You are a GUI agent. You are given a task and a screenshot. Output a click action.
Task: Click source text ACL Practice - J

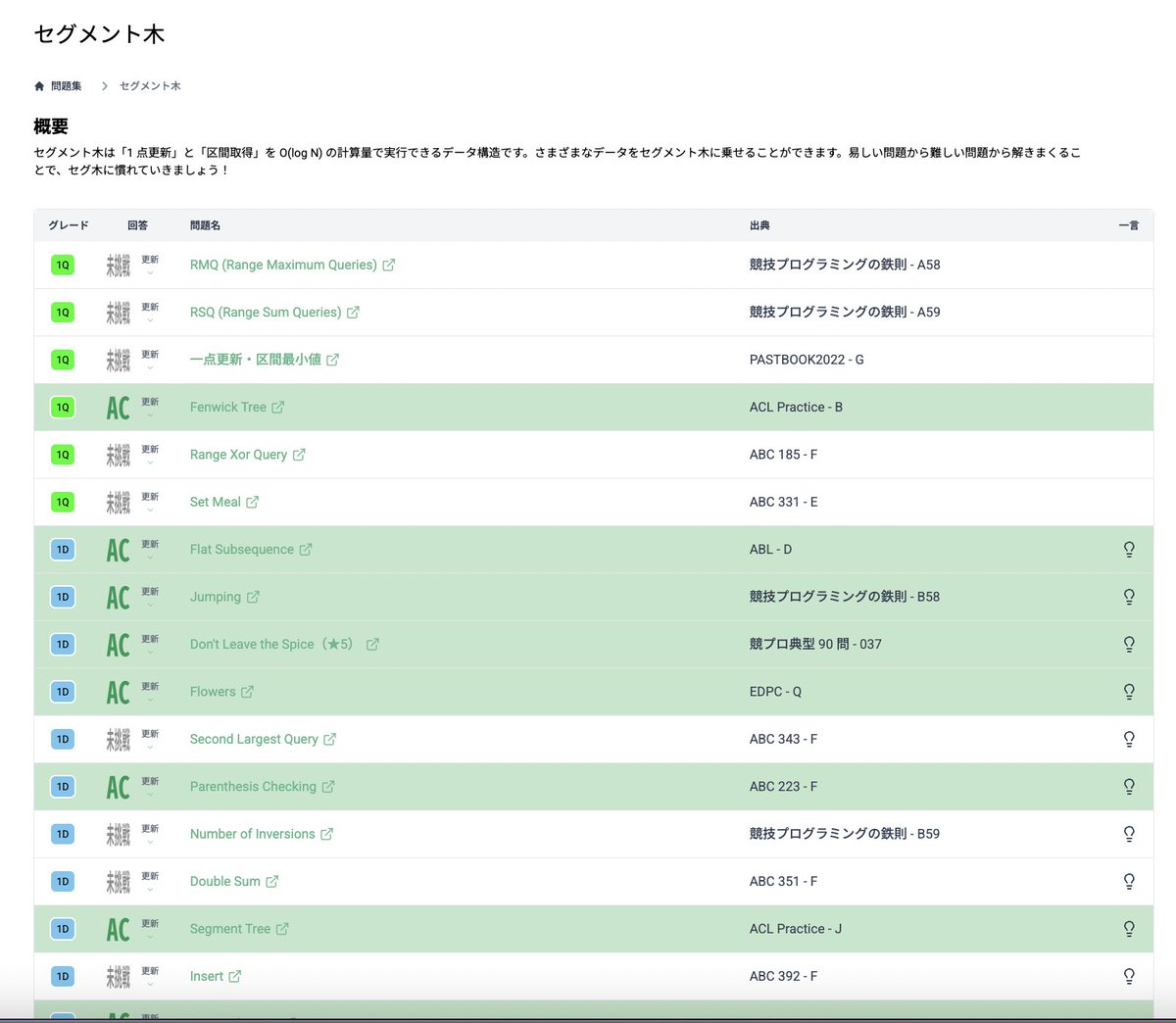click(796, 929)
